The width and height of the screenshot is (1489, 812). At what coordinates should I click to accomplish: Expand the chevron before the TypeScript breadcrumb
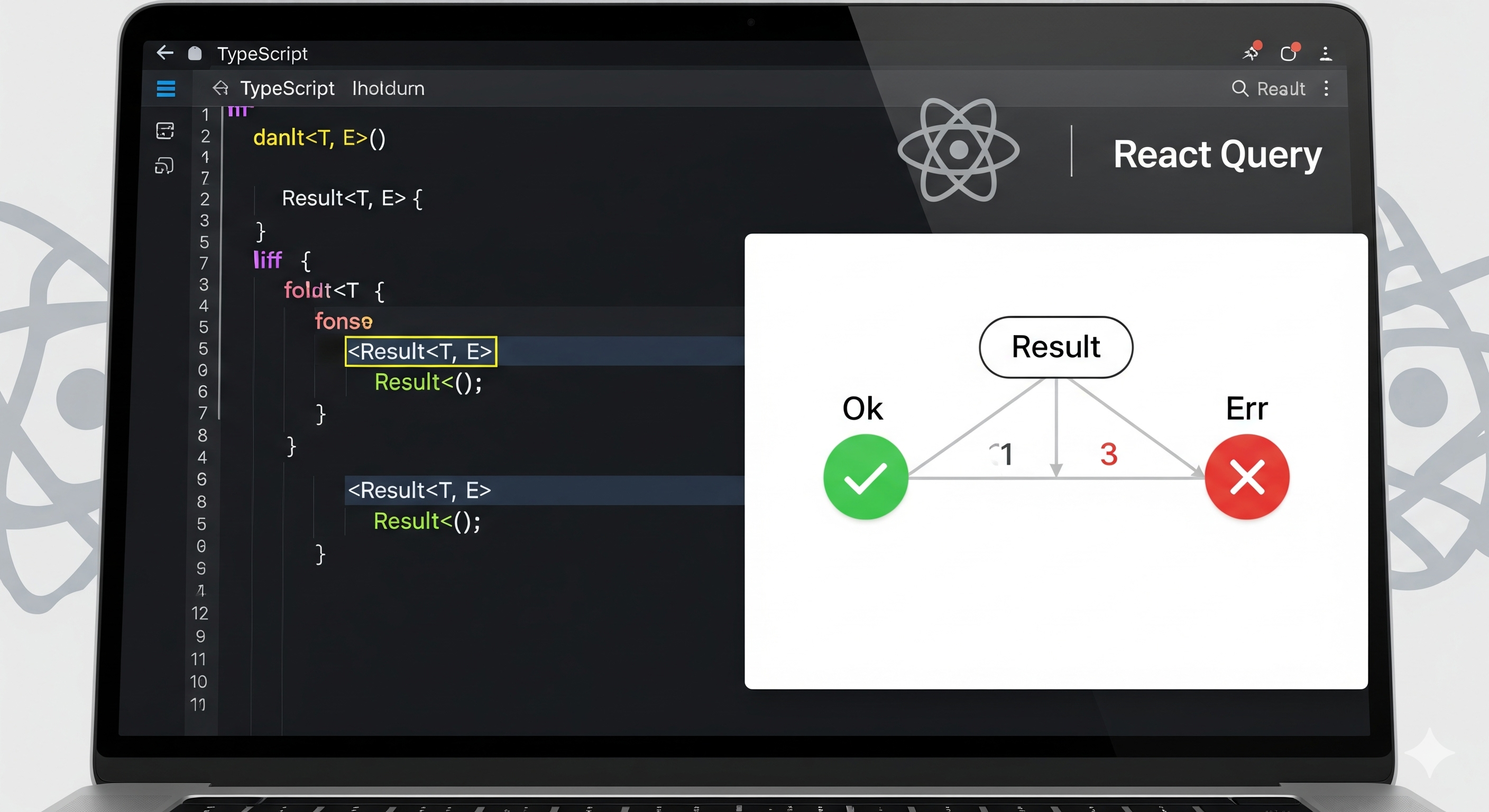(220, 88)
